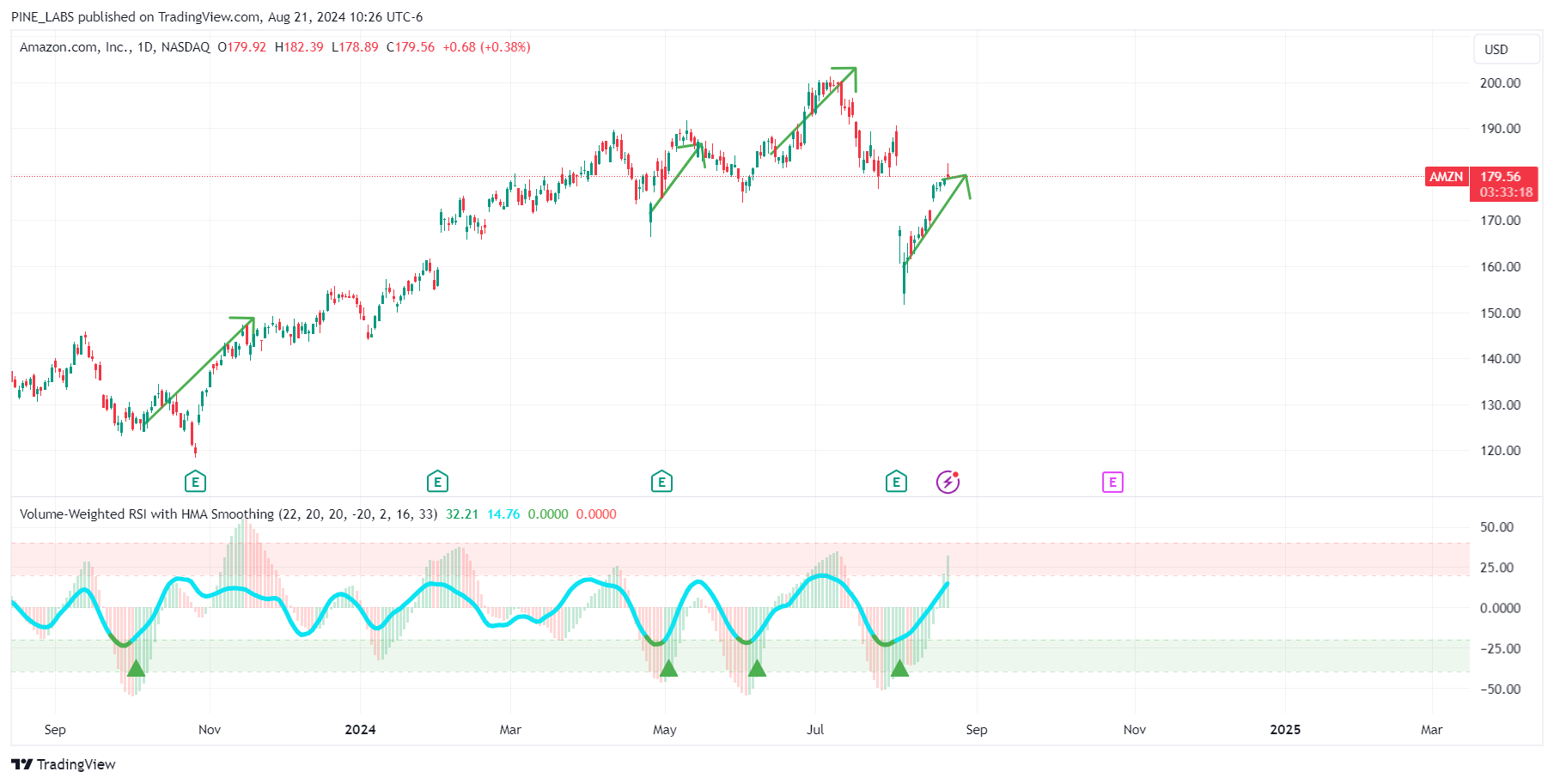This screenshot has height=784, width=1554.
Task: Click the −50.00 indicator axis label
Action: (1500, 690)
